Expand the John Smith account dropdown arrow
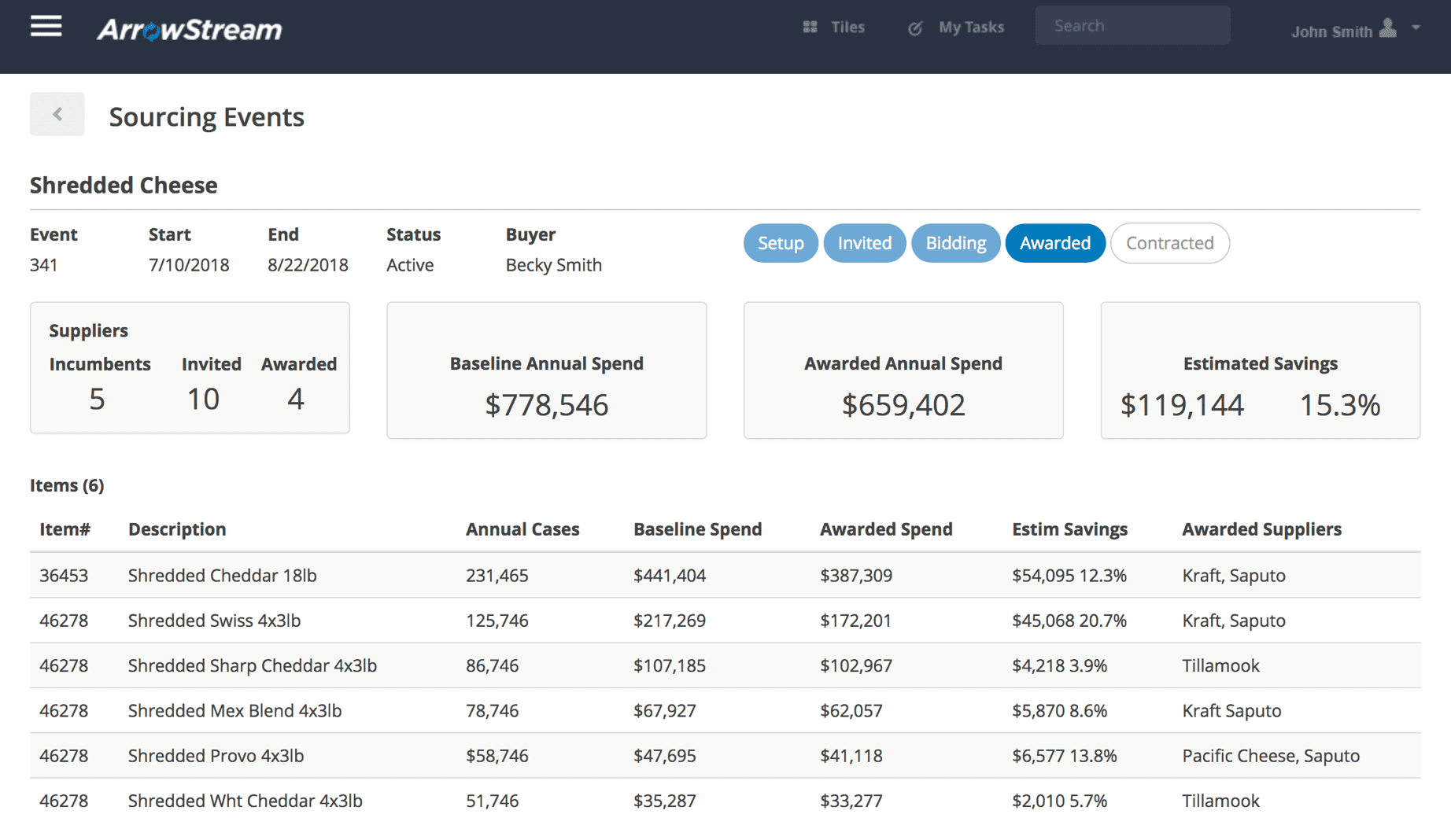The height and width of the screenshot is (840, 1451). click(1416, 28)
